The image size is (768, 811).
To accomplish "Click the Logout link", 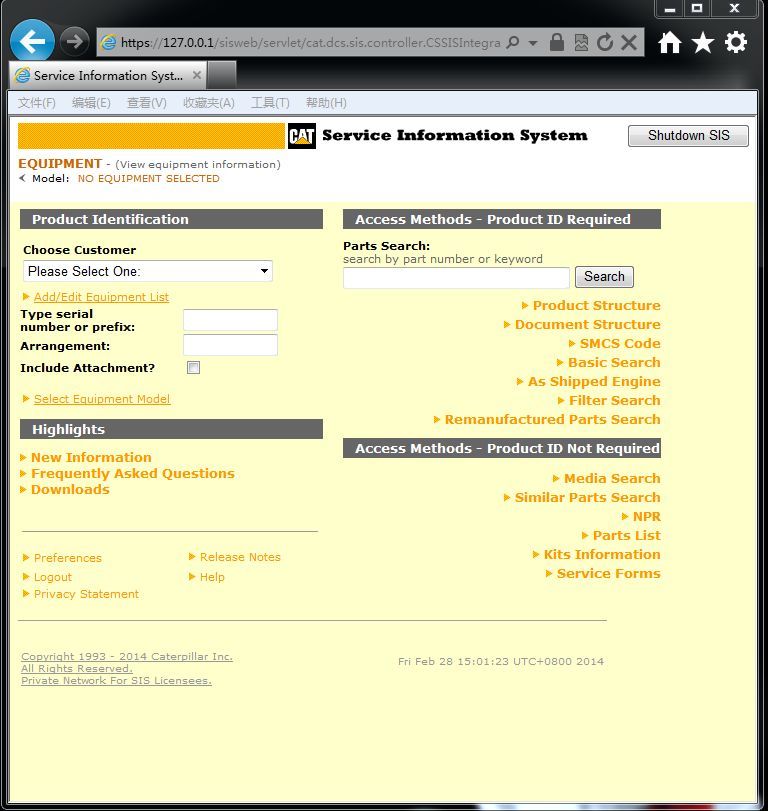I will click(x=53, y=577).
